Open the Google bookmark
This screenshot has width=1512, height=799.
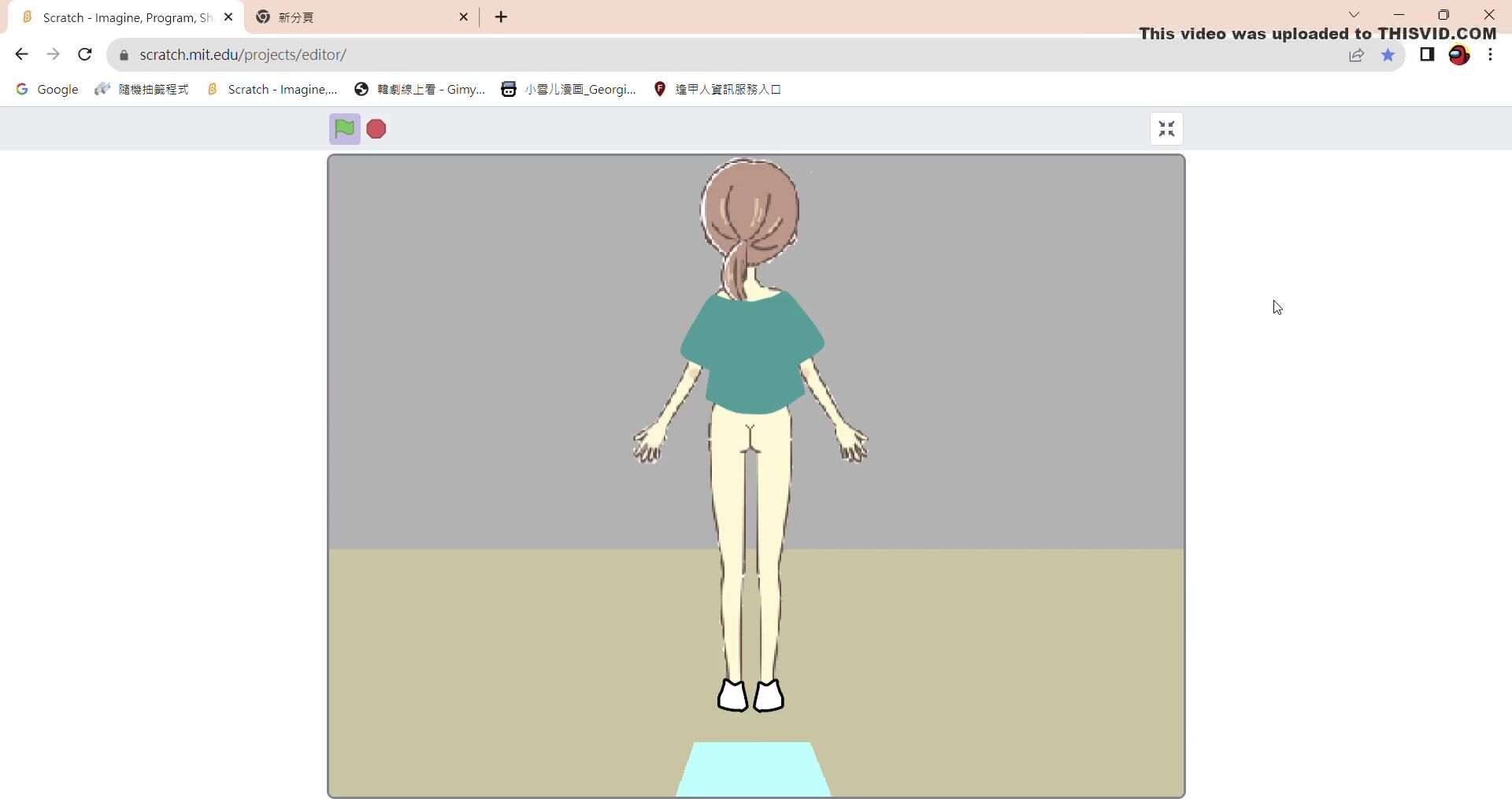[x=47, y=90]
